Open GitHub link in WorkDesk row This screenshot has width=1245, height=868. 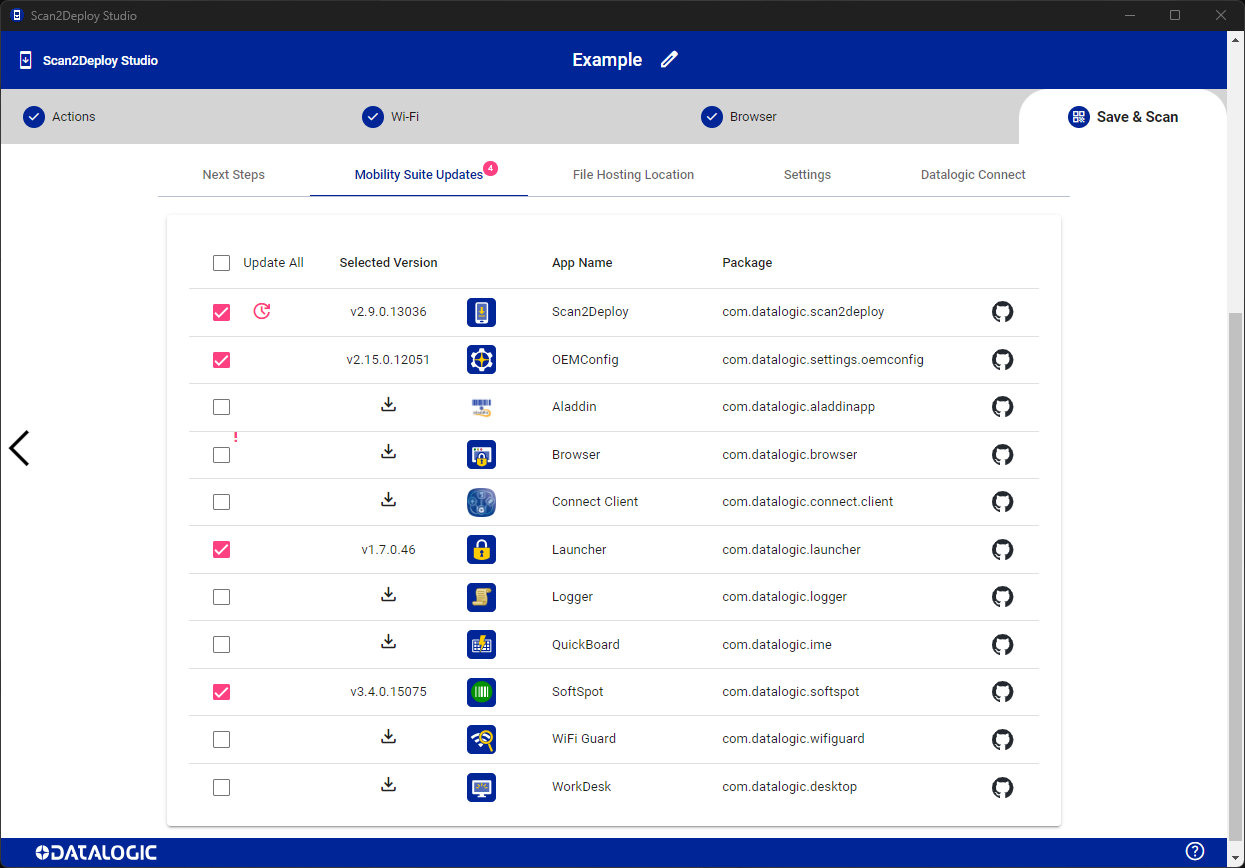point(1002,787)
